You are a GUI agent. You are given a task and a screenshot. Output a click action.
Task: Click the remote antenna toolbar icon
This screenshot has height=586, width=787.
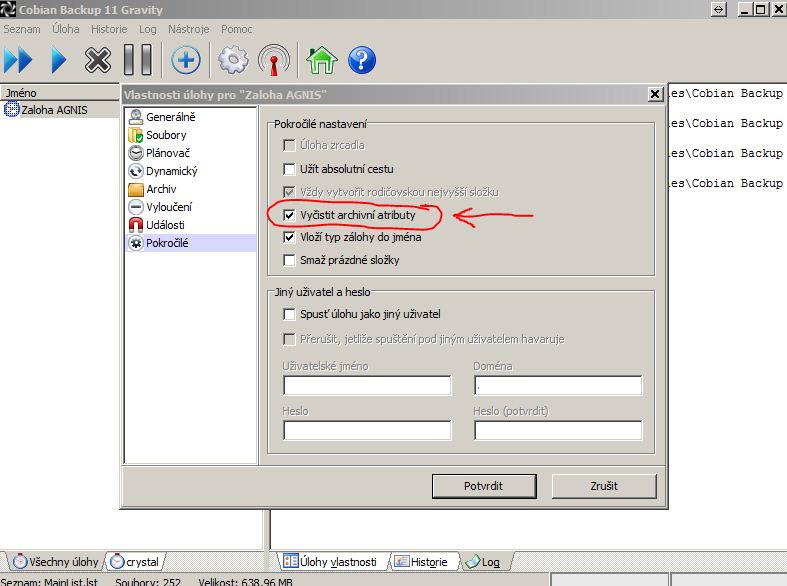pos(274,60)
